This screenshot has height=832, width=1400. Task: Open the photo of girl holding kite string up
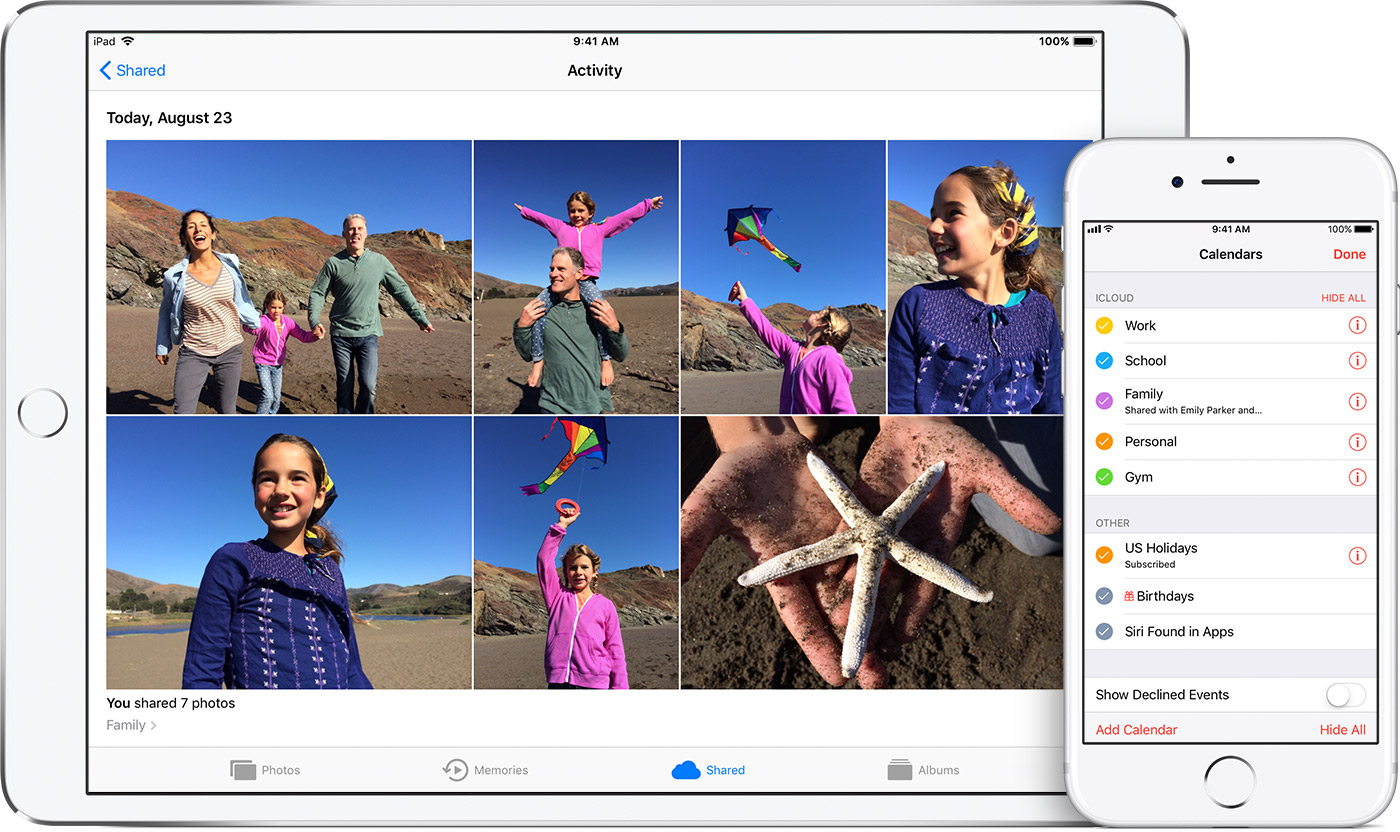click(576, 553)
